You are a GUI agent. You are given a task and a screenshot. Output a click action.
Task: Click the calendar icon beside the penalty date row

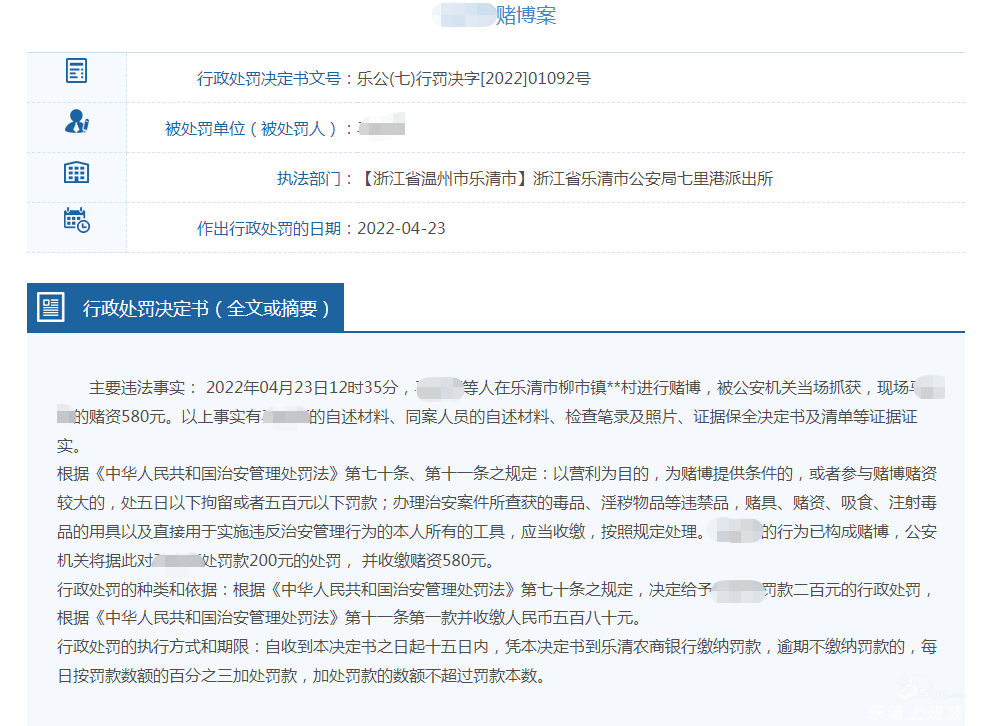[x=76, y=221]
